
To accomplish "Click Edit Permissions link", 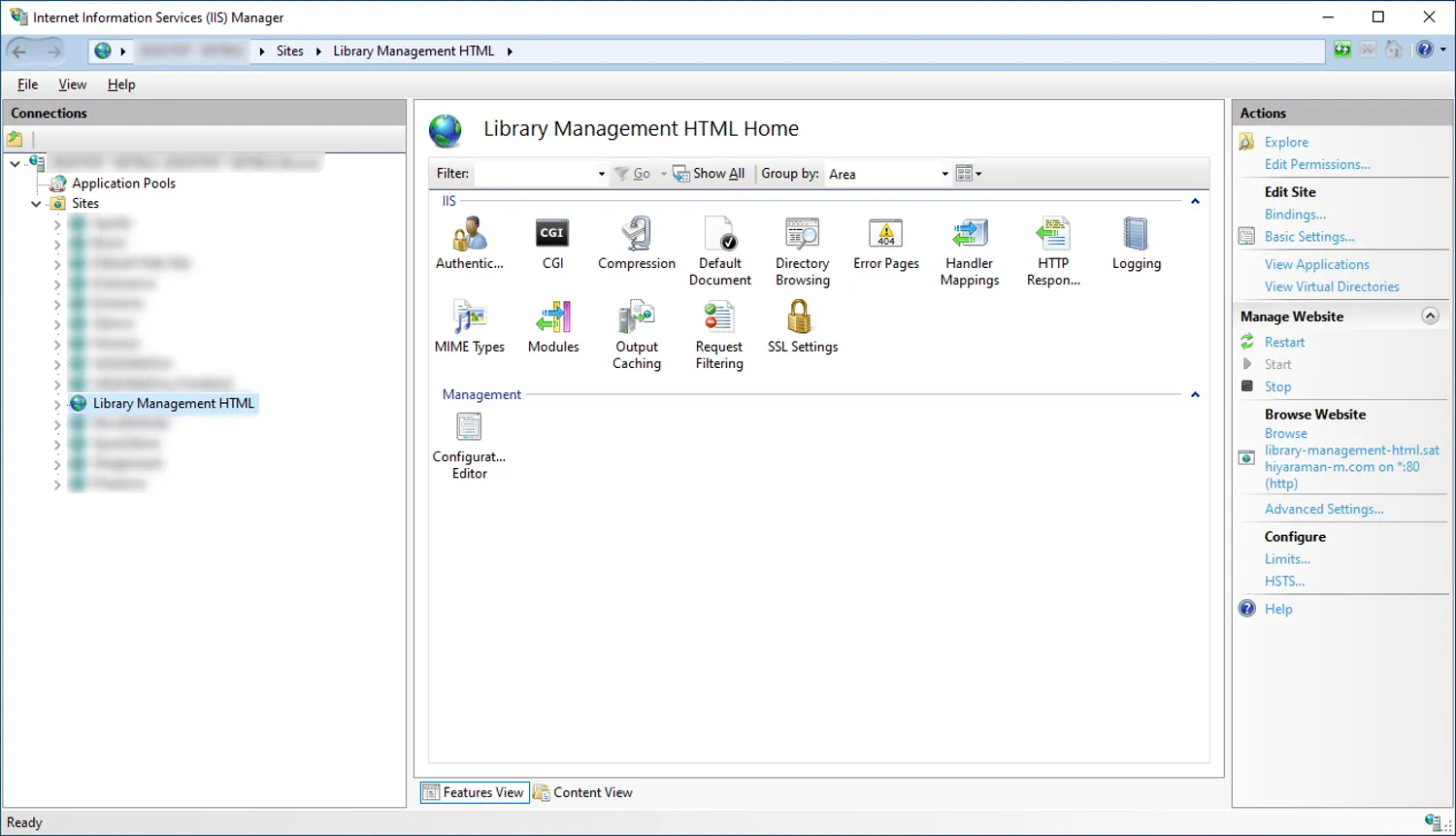I will pos(1317,164).
